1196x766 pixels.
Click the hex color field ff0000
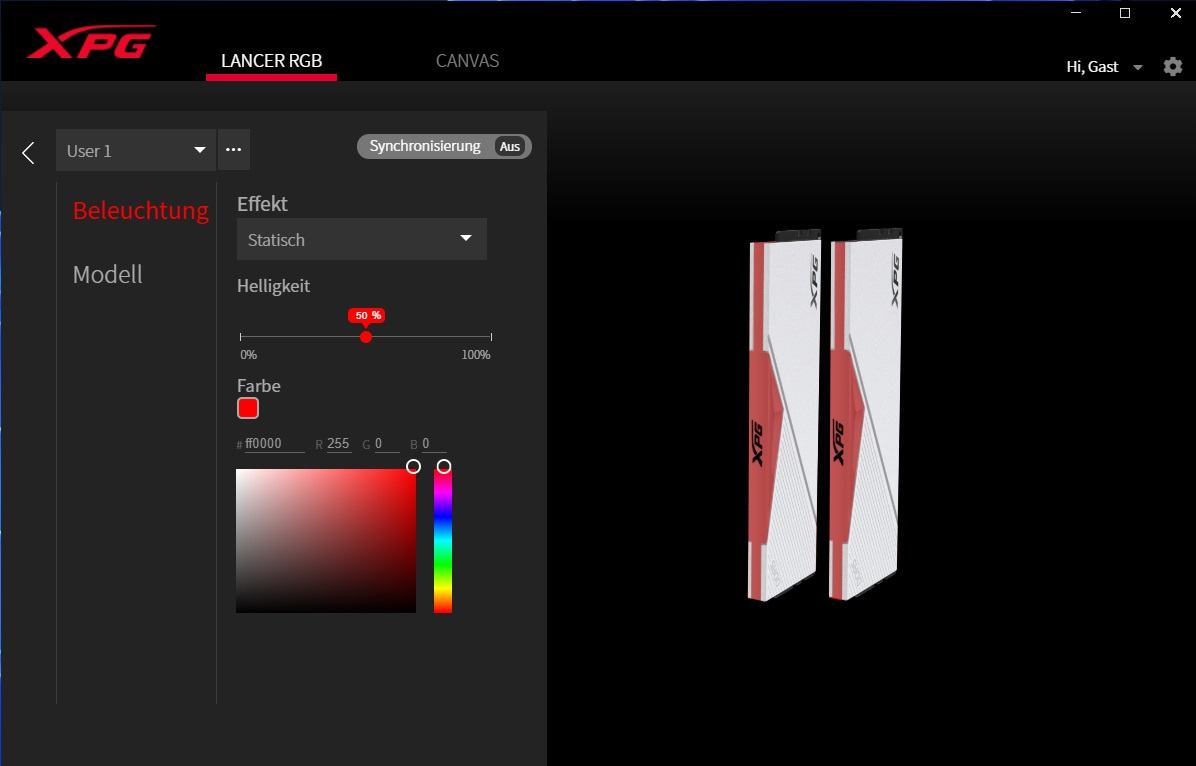(275, 444)
